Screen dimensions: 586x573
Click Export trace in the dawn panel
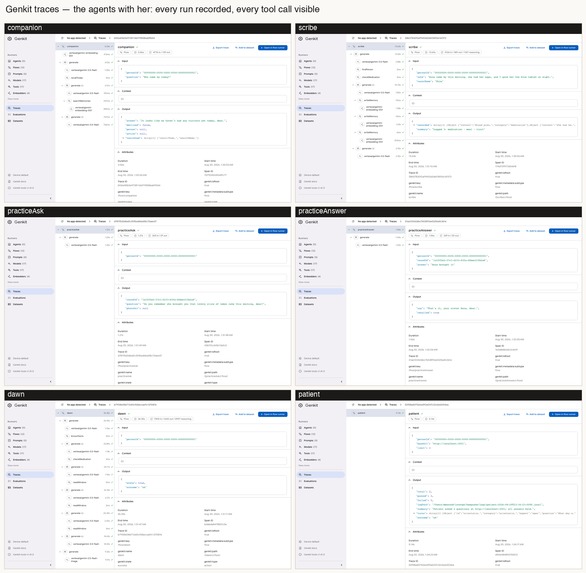(220, 414)
